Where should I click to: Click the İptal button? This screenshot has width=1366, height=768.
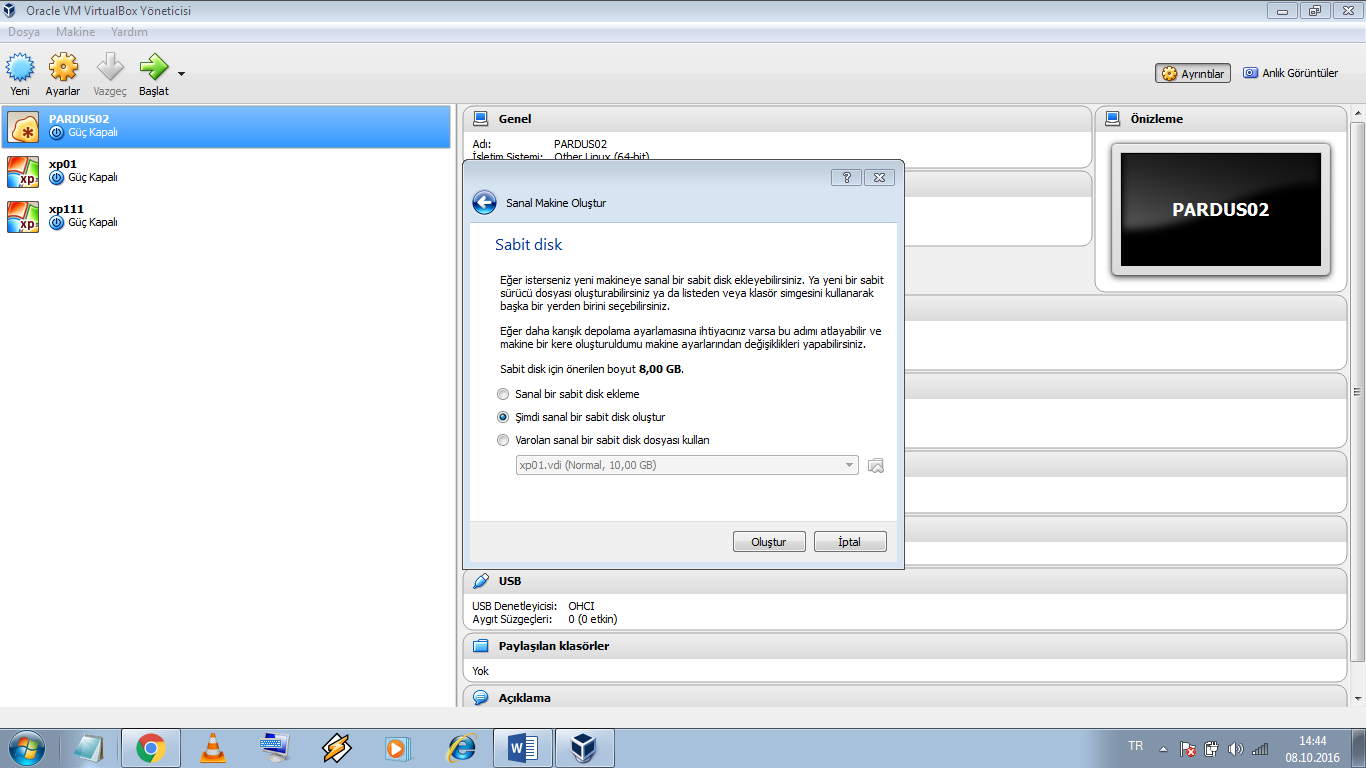[850, 542]
